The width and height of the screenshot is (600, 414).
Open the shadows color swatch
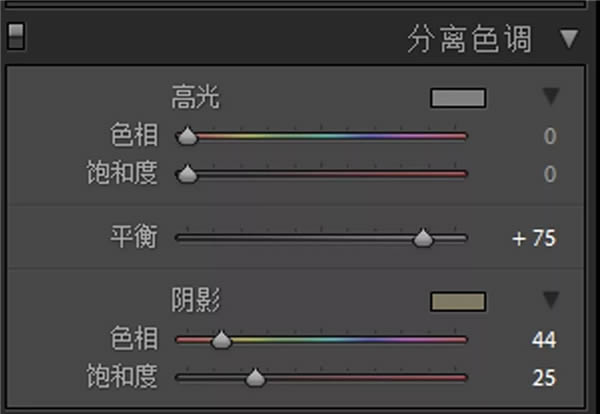[x=457, y=301]
